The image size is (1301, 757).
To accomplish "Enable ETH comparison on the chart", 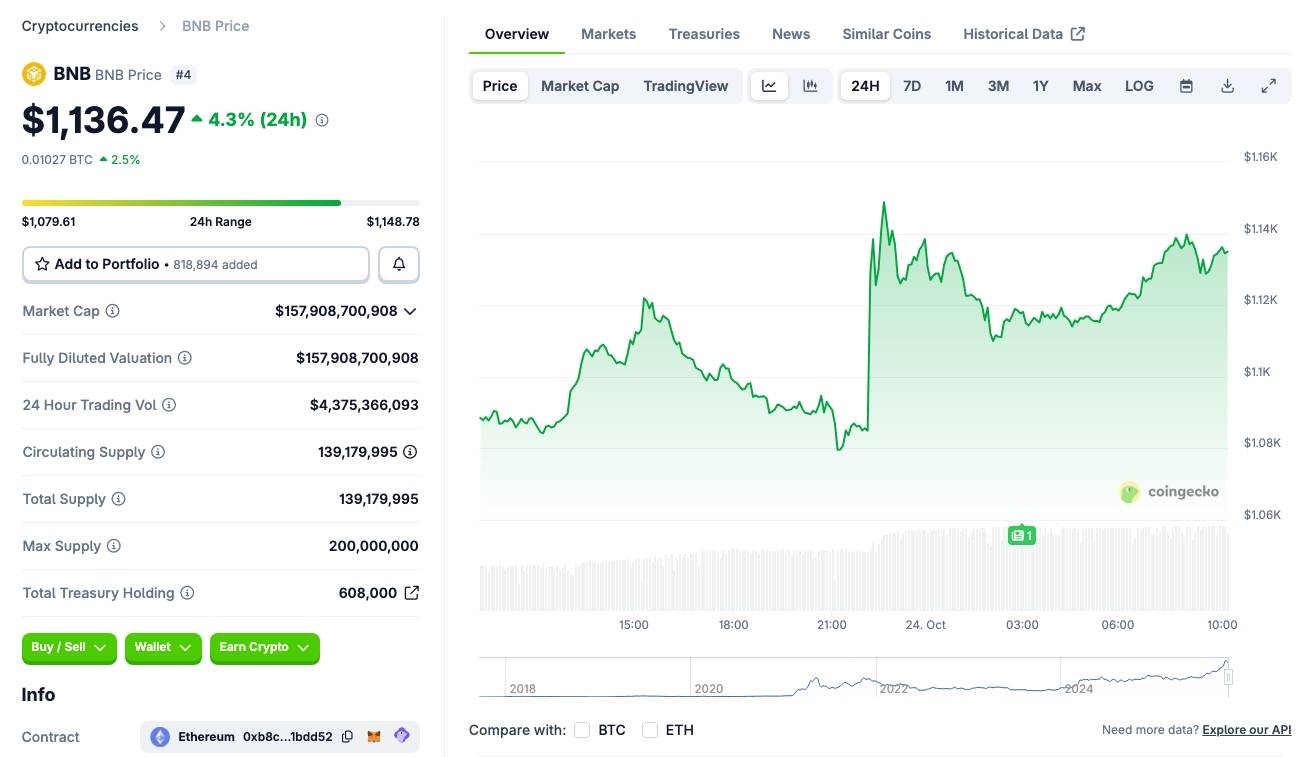I will [x=650, y=730].
